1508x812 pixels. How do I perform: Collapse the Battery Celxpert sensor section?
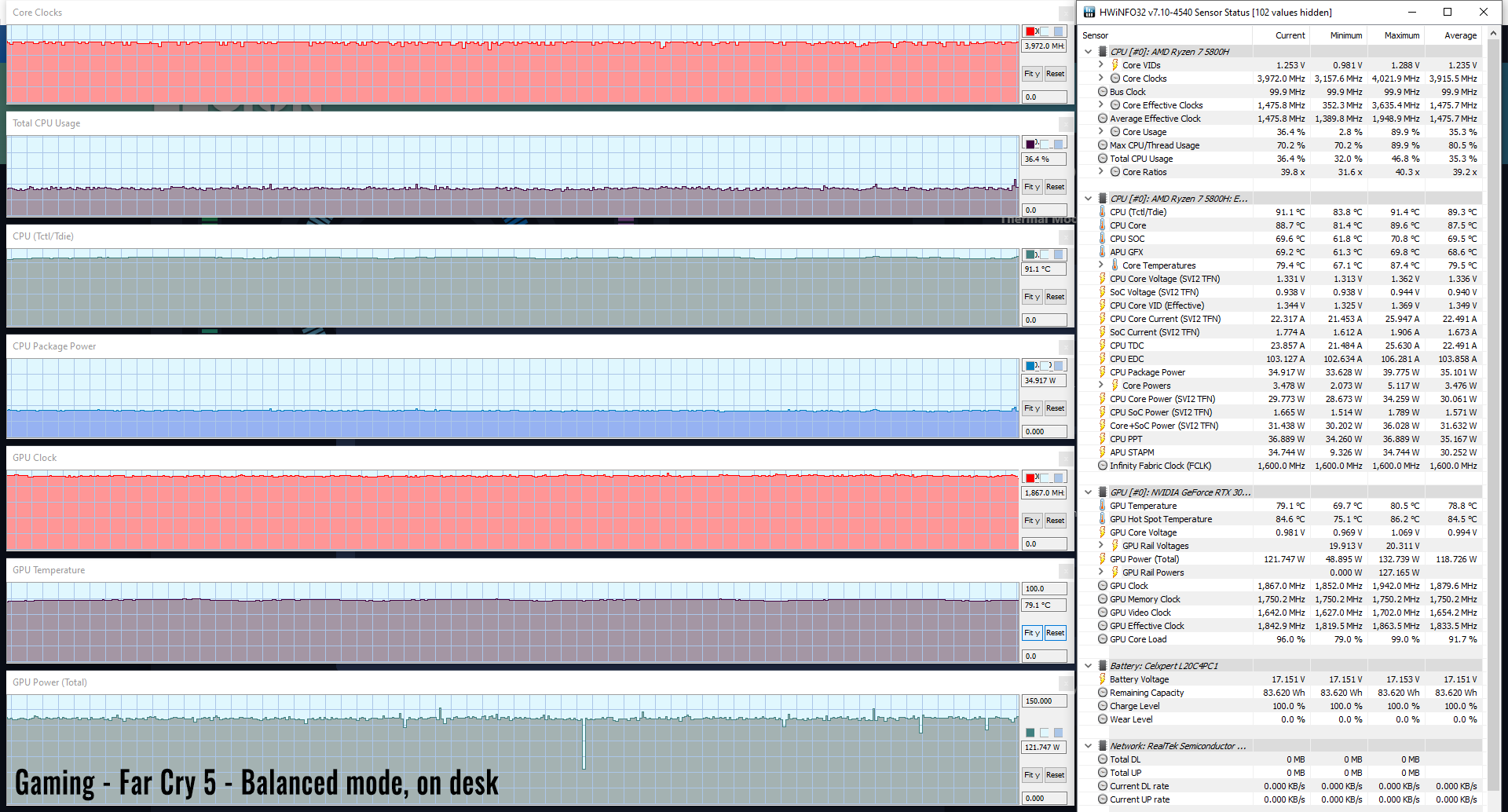point(1089,666)
